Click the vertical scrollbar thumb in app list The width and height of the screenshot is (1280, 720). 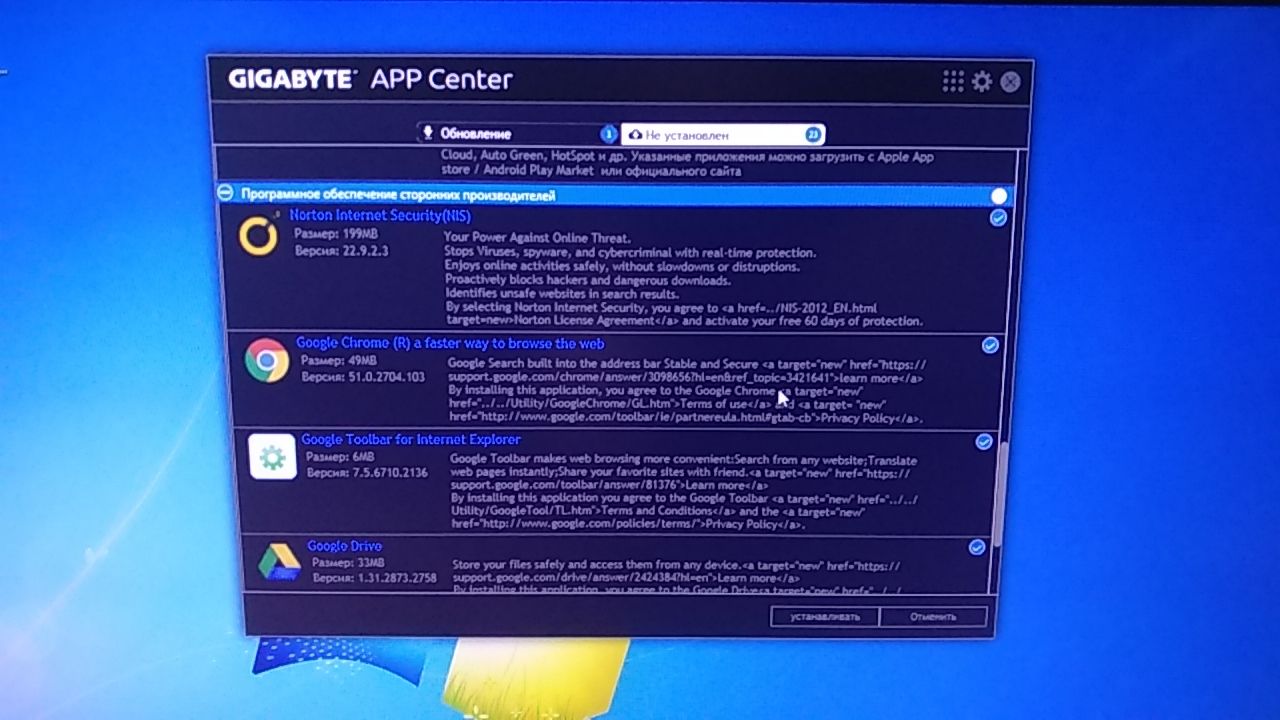[x=1001, y=493]
